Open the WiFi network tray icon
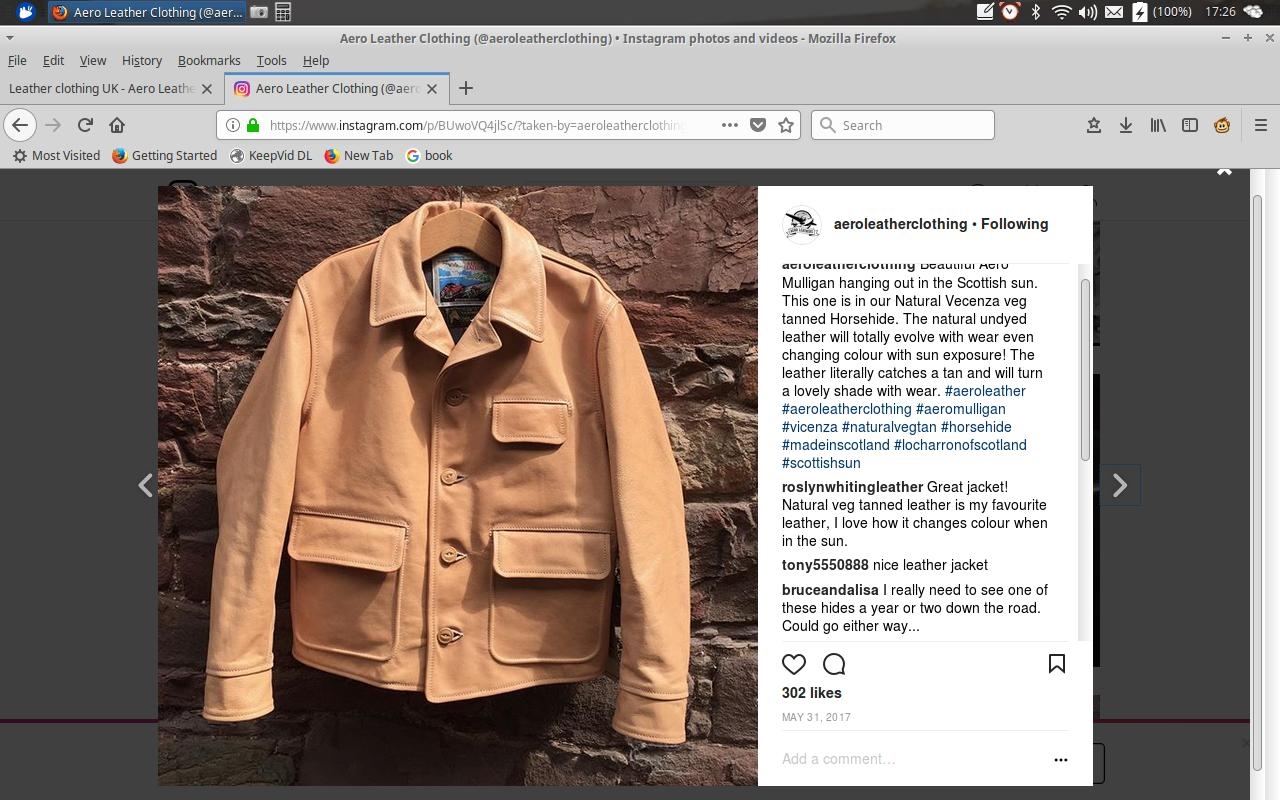The width and height of the screenshot is (1280, 800). click(1062, 12)
